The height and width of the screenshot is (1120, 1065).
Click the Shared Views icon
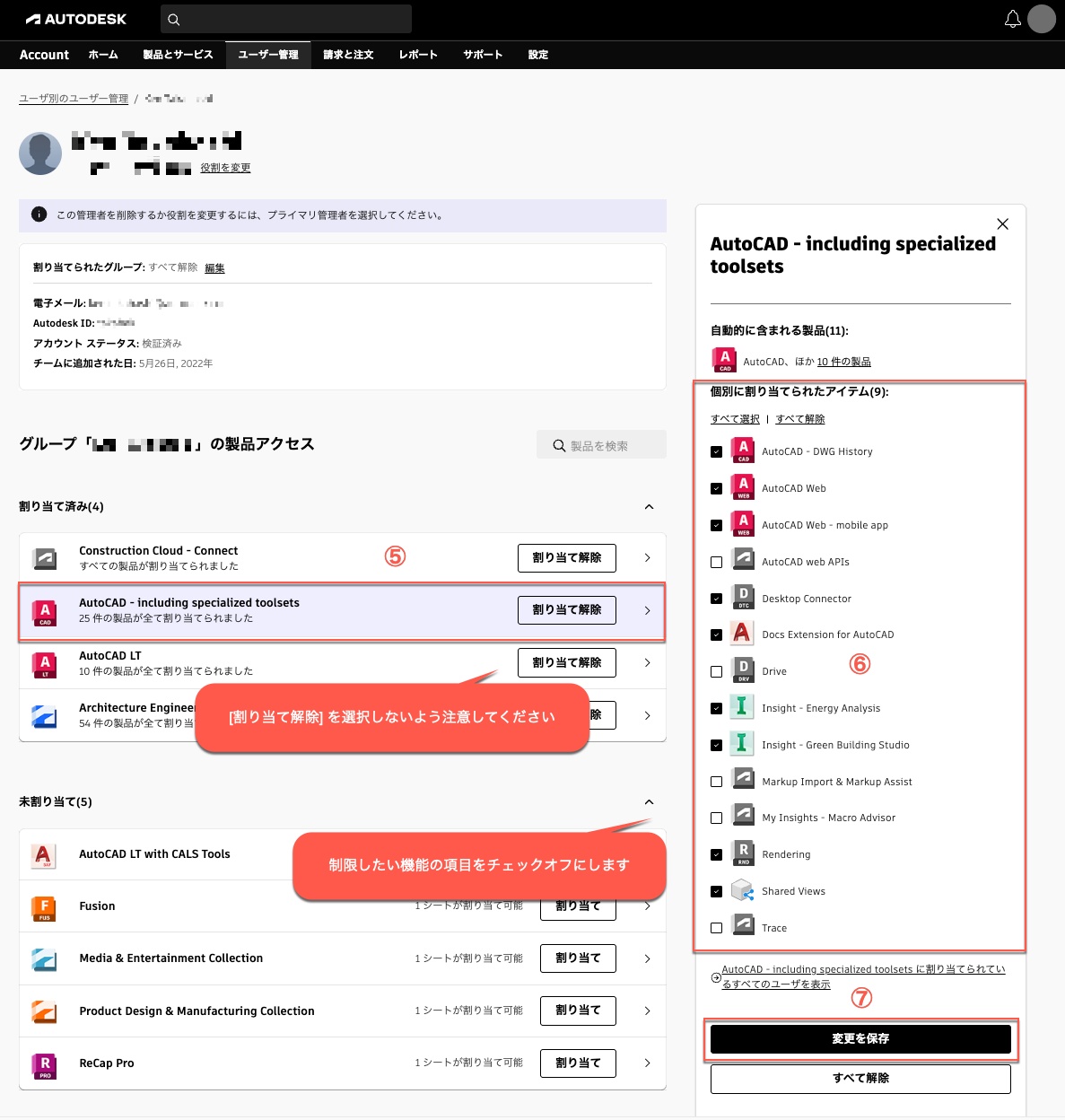[743, 890]
